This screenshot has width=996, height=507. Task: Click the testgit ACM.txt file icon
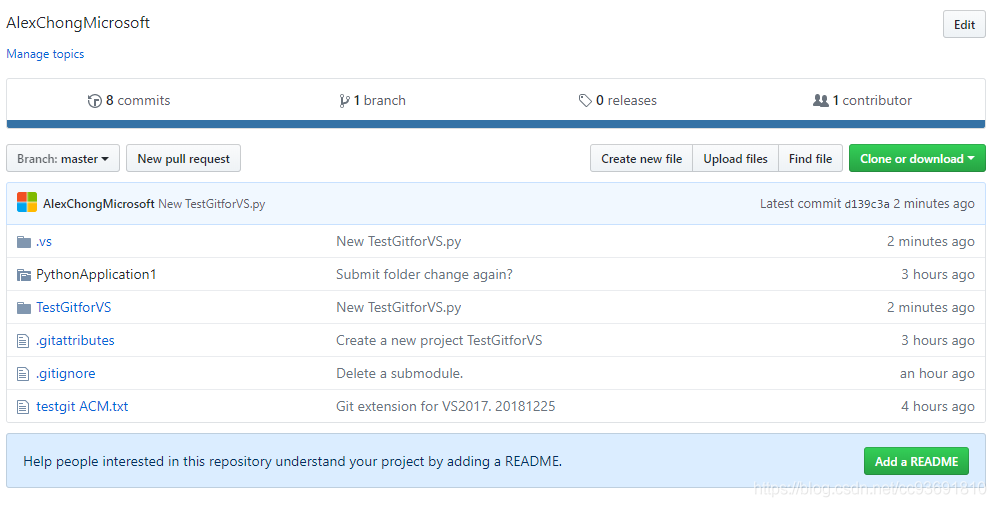24,407
